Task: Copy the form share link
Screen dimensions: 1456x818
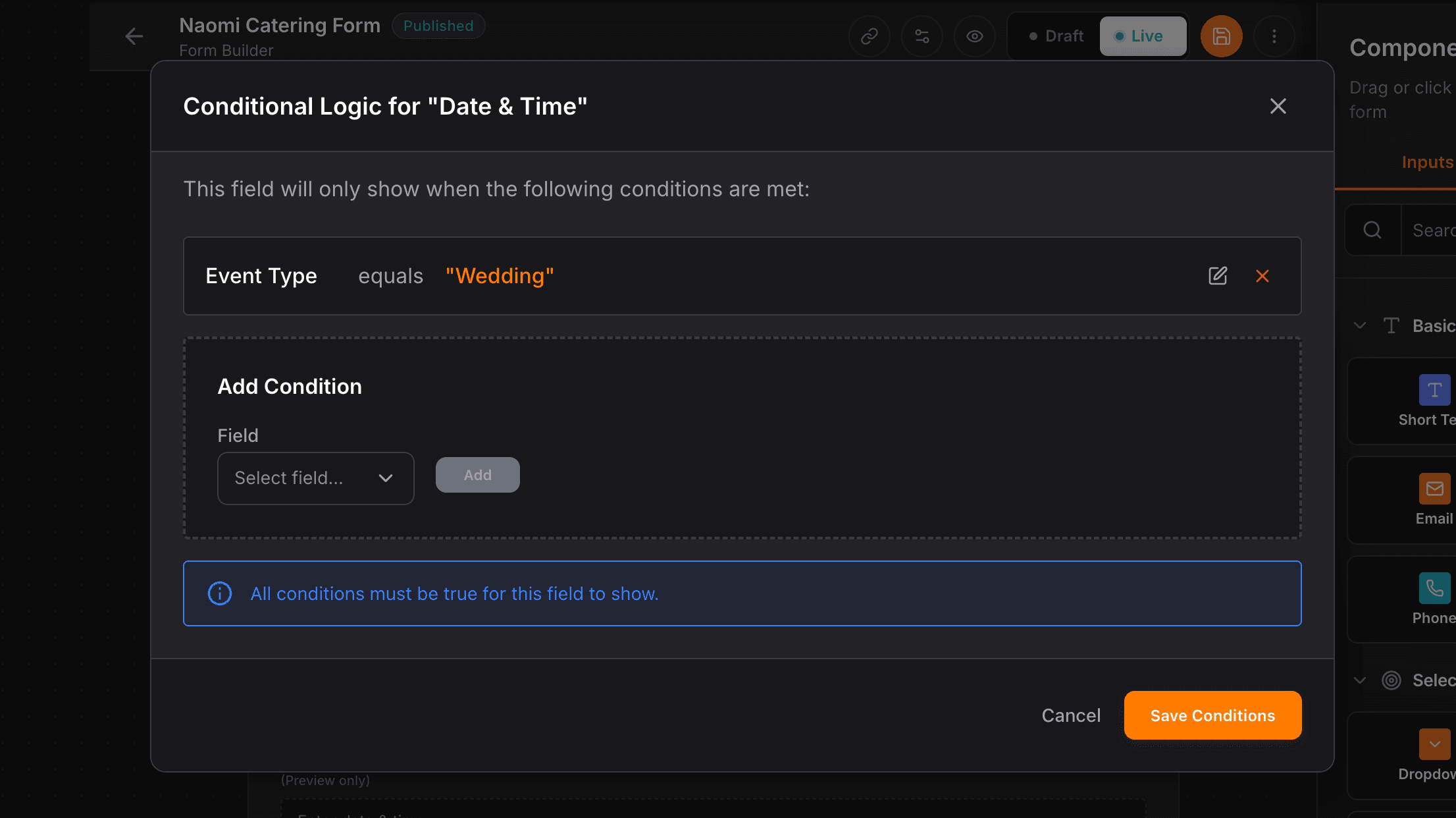Action: pyautogui.click(x=869, y=36)
